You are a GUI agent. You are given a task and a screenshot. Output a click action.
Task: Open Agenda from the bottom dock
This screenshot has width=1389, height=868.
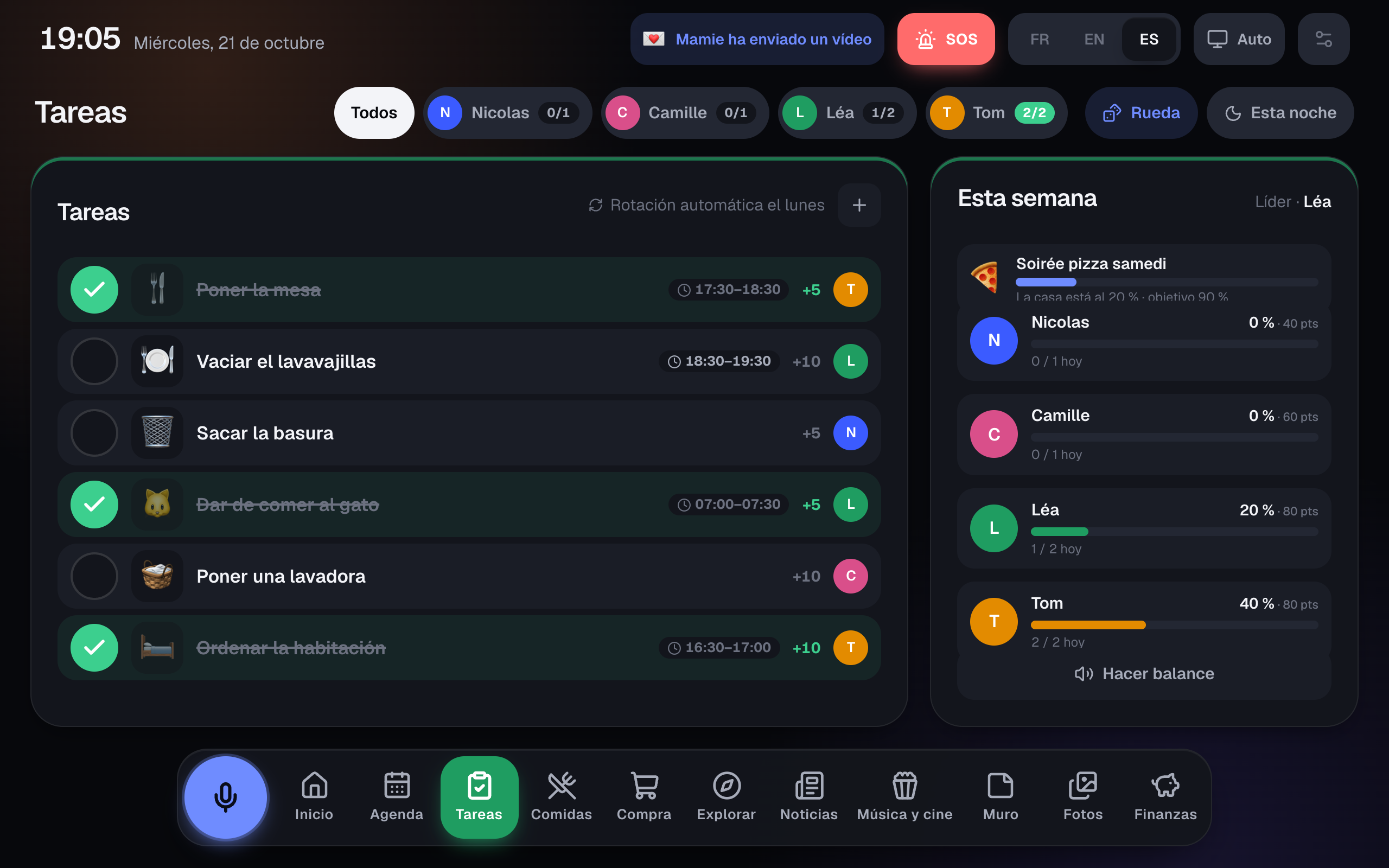(397, 797)
